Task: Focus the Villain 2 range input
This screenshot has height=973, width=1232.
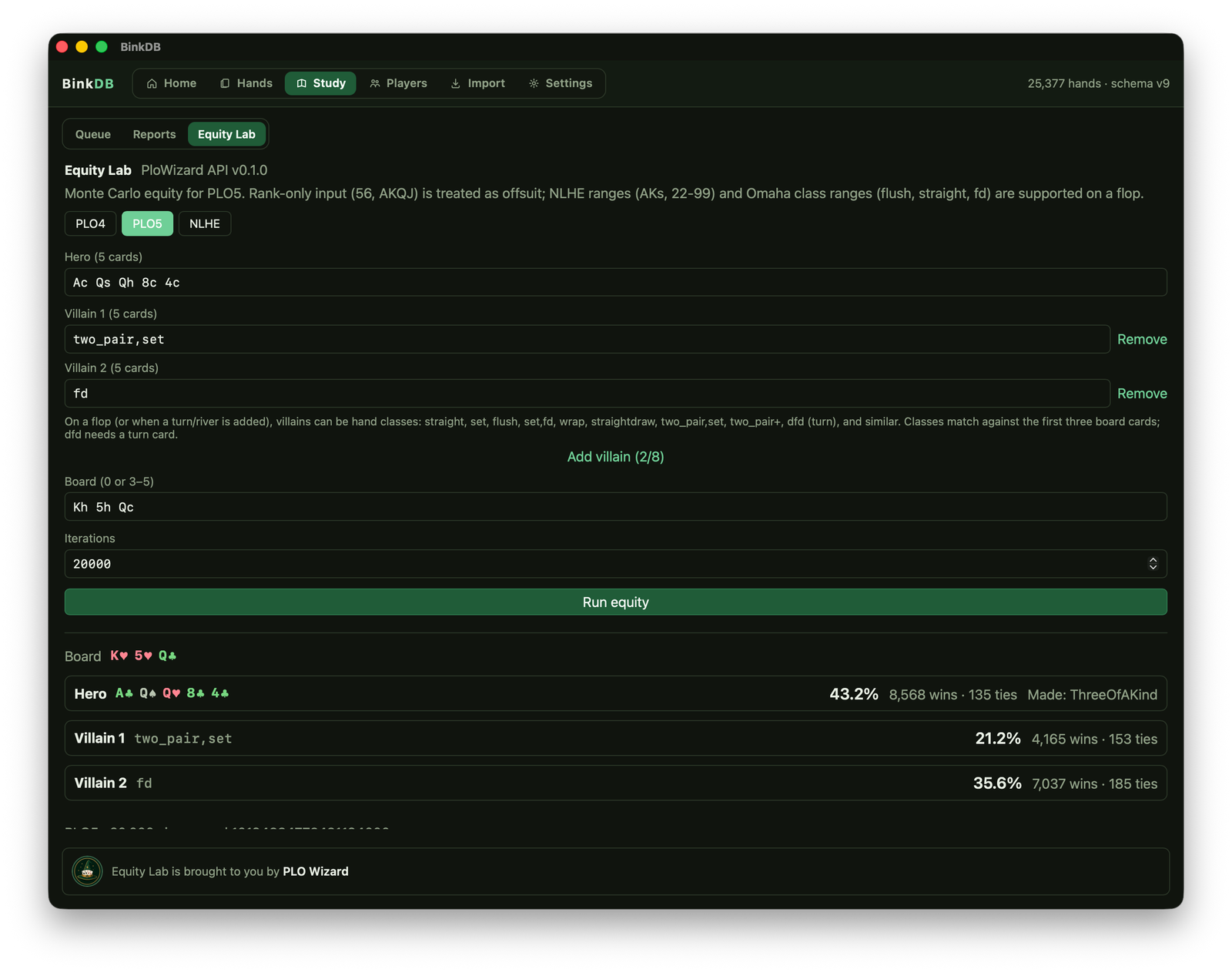Action: tap(587, 393)
